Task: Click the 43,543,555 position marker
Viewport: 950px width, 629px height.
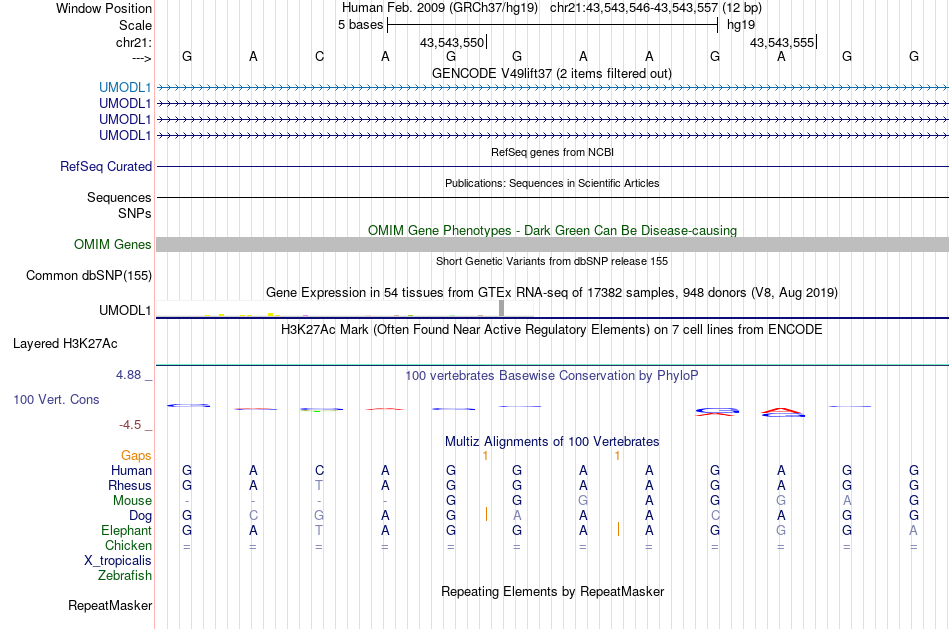Action: (782, 42)
